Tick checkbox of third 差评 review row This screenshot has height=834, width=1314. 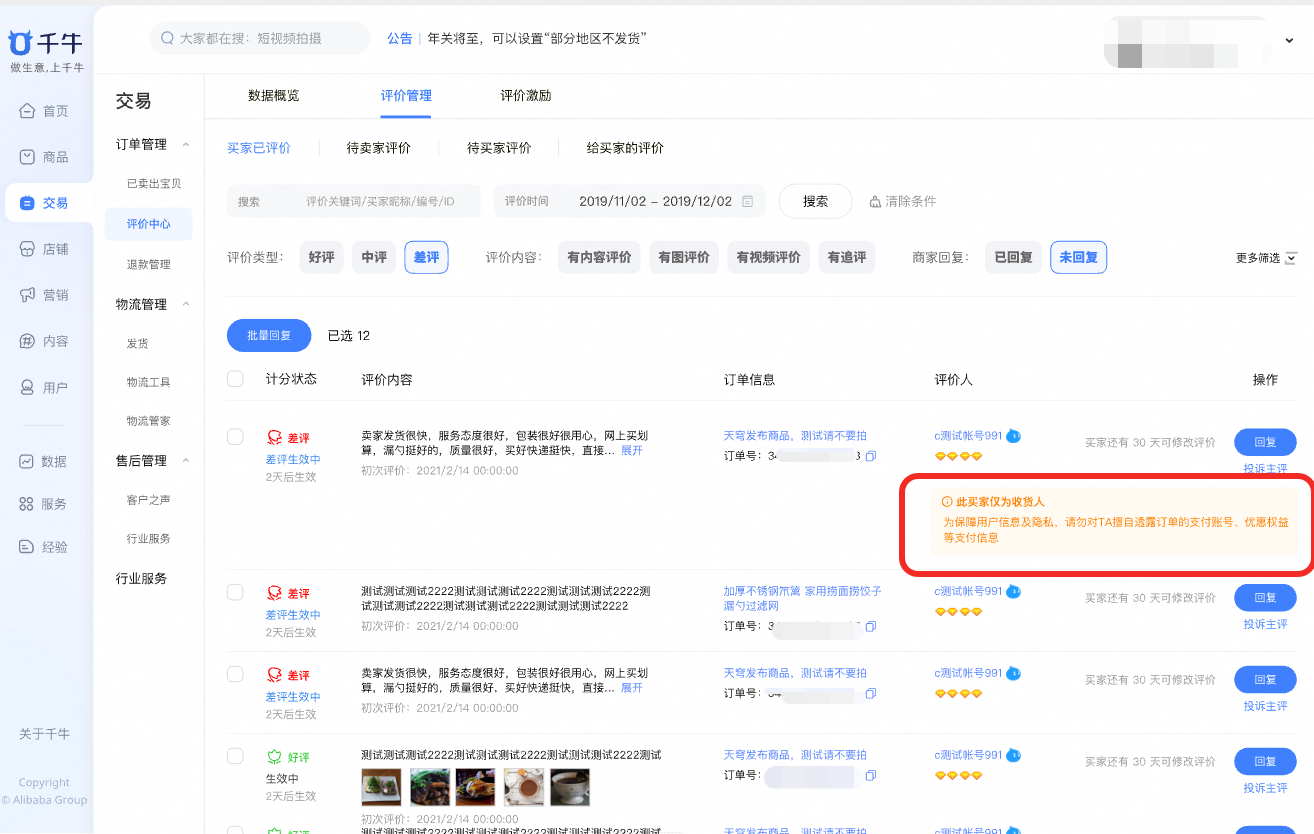(x=235, y=674)
